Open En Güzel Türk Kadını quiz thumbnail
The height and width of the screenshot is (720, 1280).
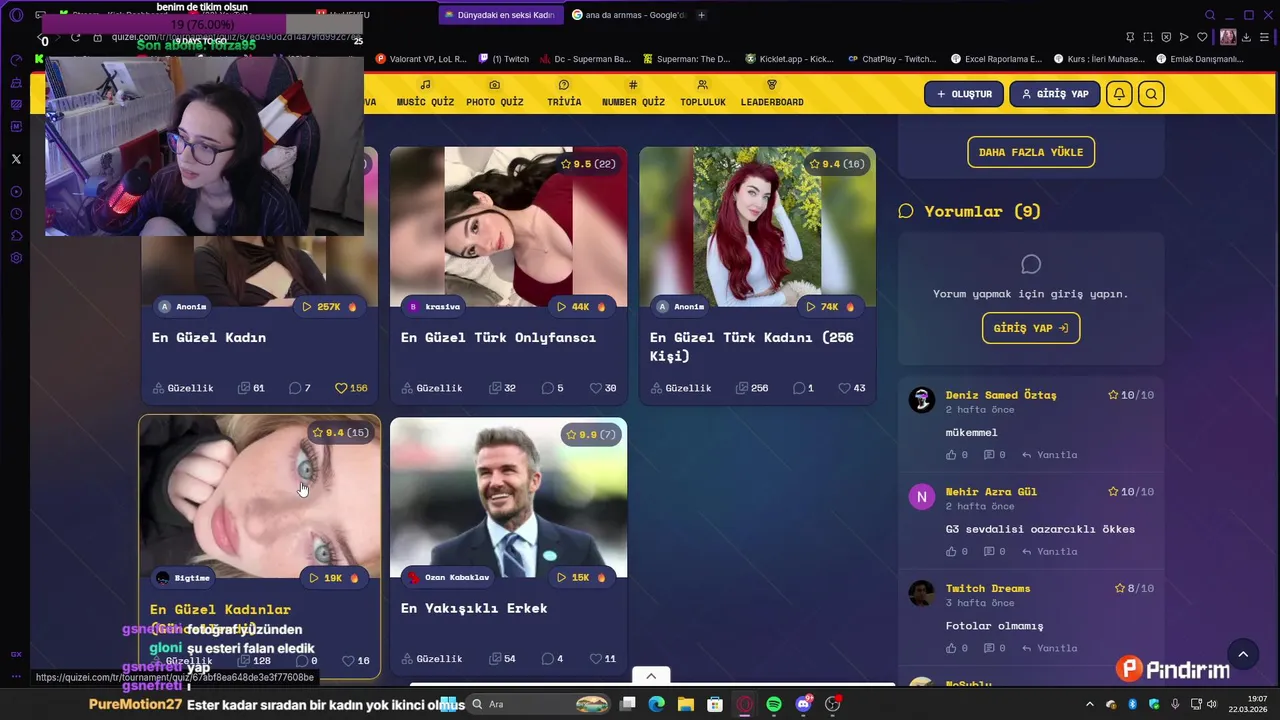(x=757, y=227)
